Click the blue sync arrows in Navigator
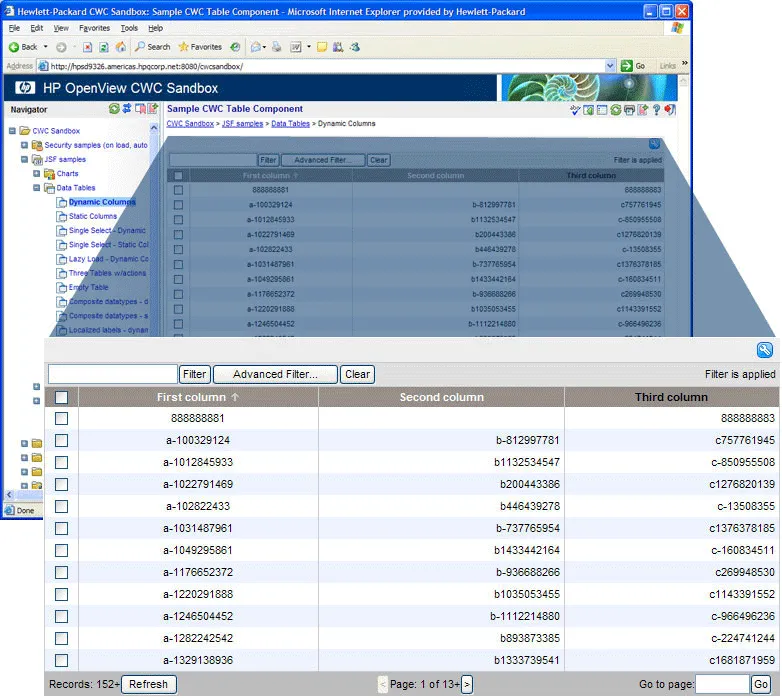This screenshot has width=782, height=698. tap(127, 108)
